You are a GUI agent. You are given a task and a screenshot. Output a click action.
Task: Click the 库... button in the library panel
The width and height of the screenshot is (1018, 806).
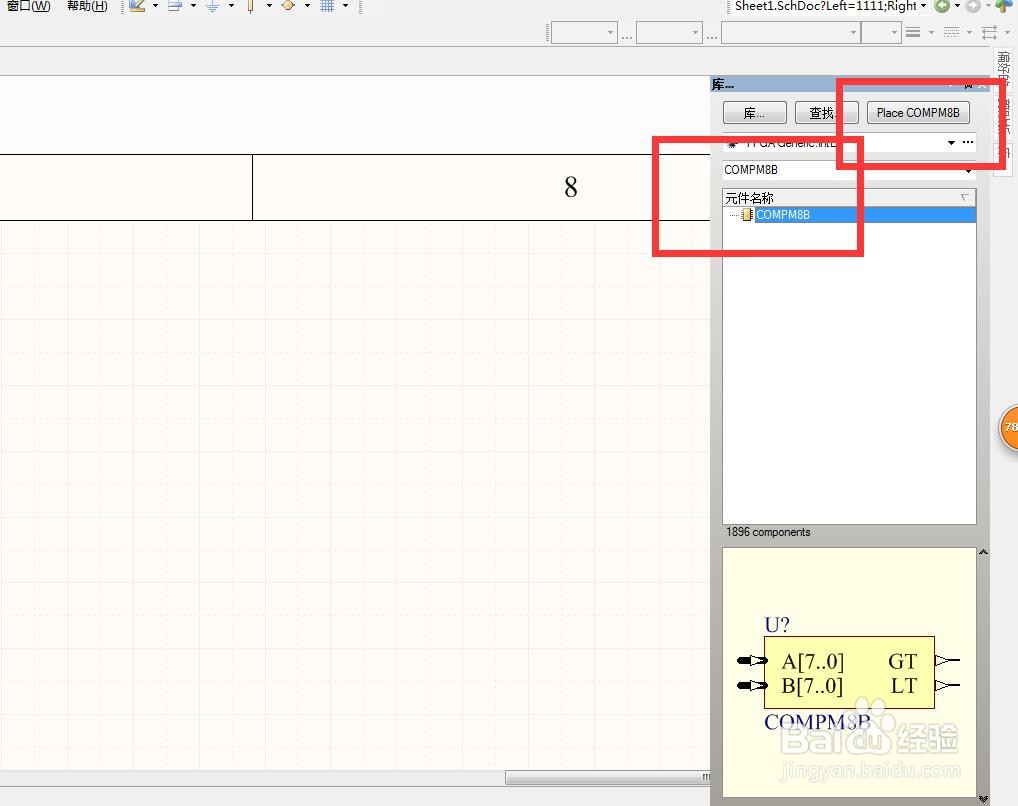coord(754,113)
